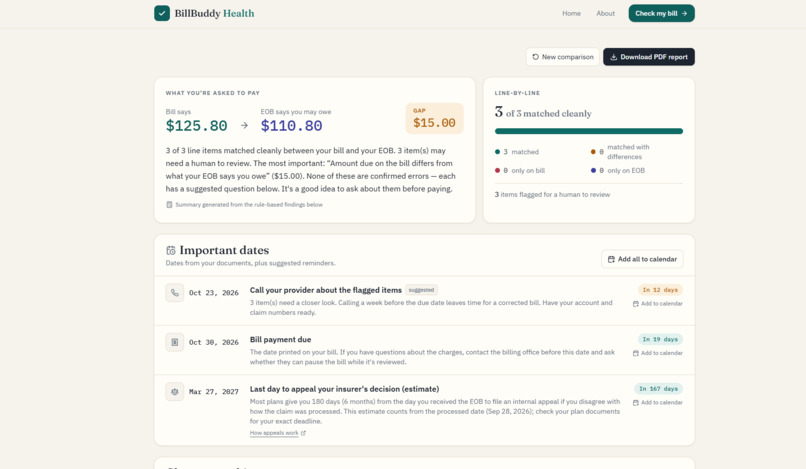Click the orange matched with differences dot

click(x=593, y=152)
